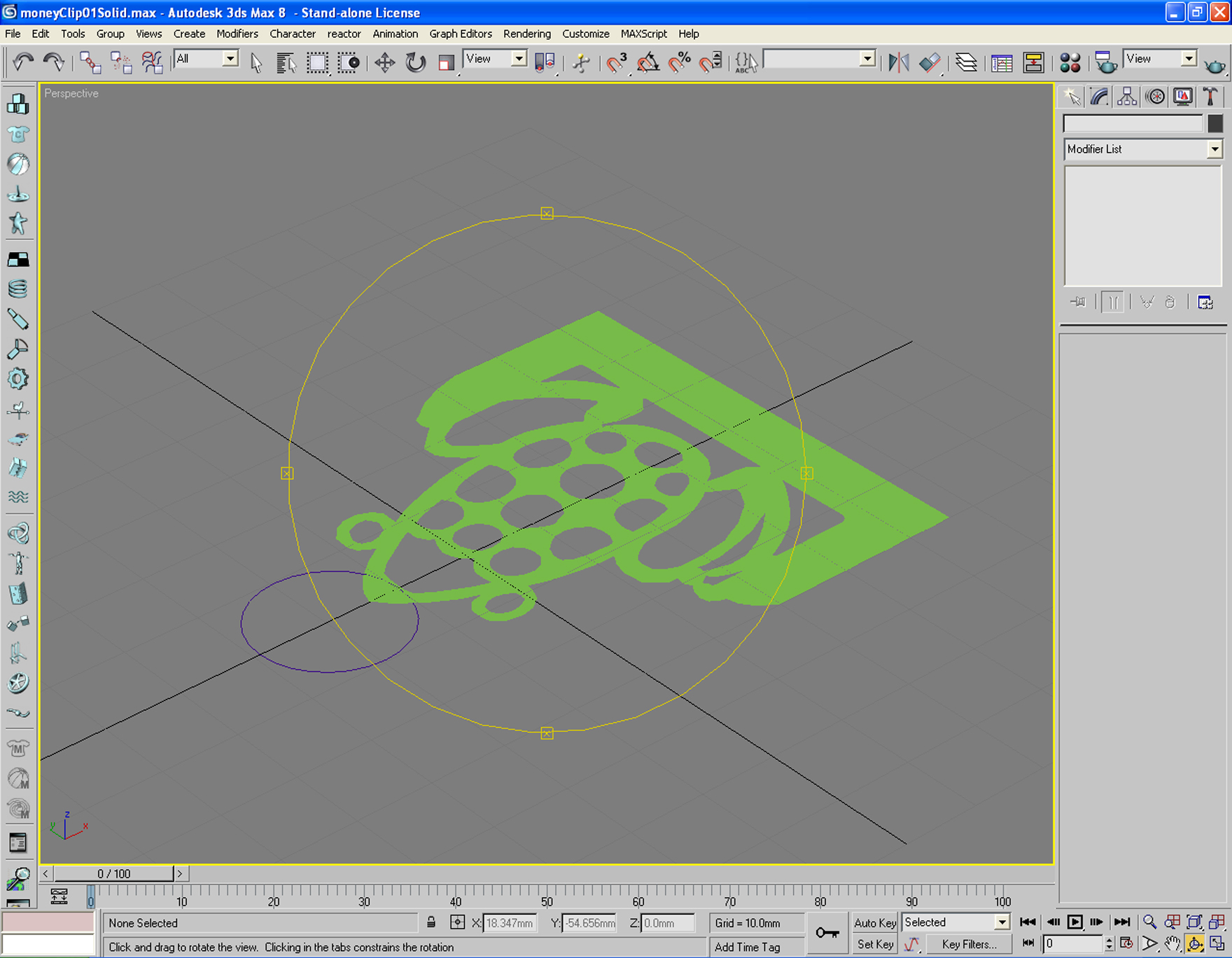1232x958 pixels.
Task: Toggle Angle Snap
Action: [x=647, y=62]
